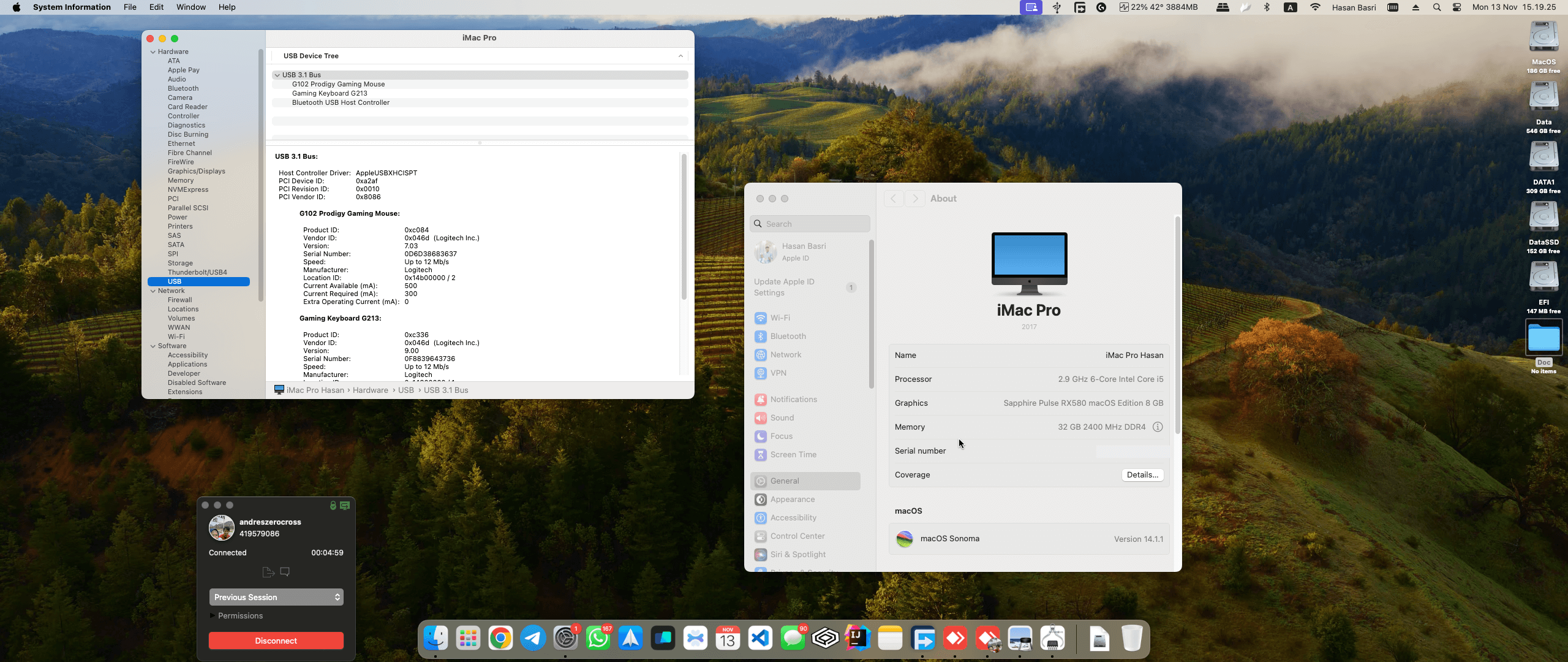Select Graphics/Displays in System Information sidebar
Screen dimensions: 1568x662
pyautogui.click(x=197, y=172)
